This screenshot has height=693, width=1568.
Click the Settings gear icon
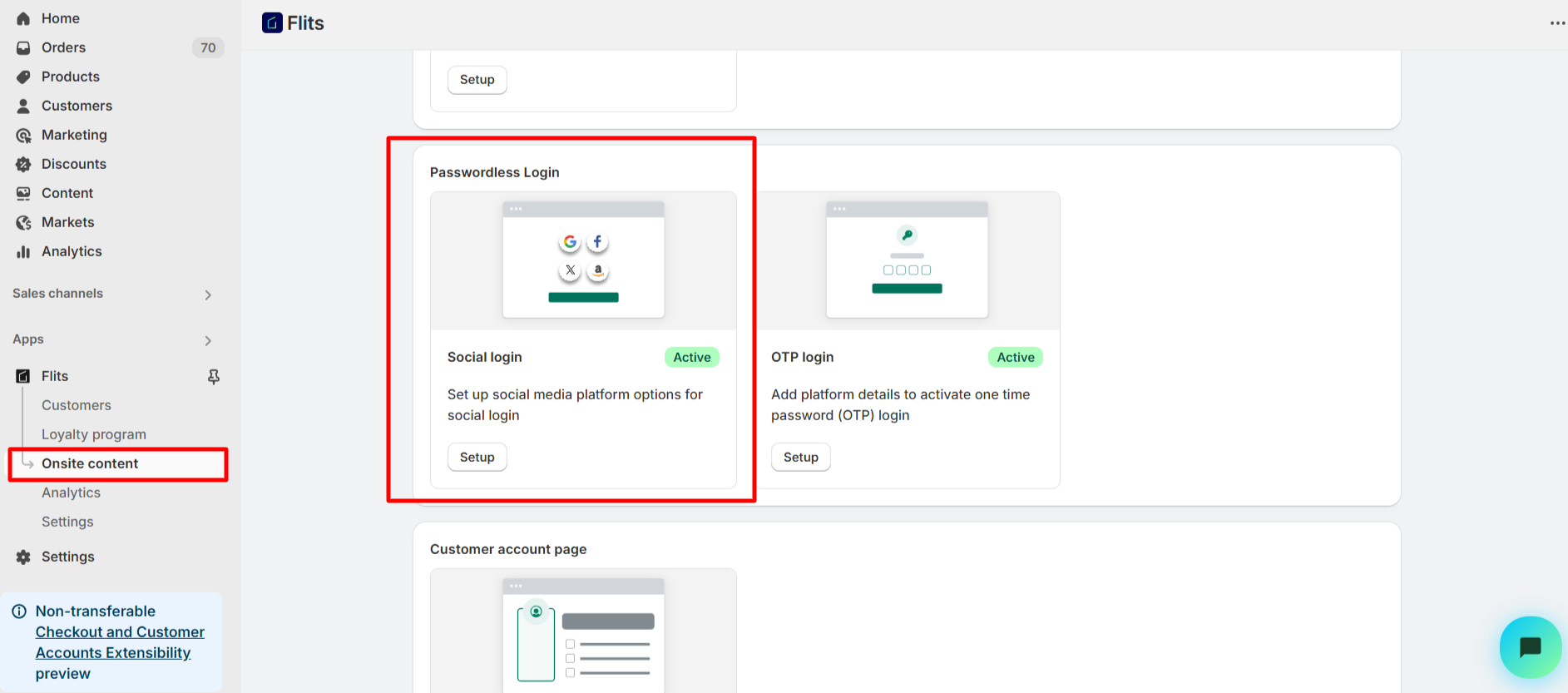point(23,557)
